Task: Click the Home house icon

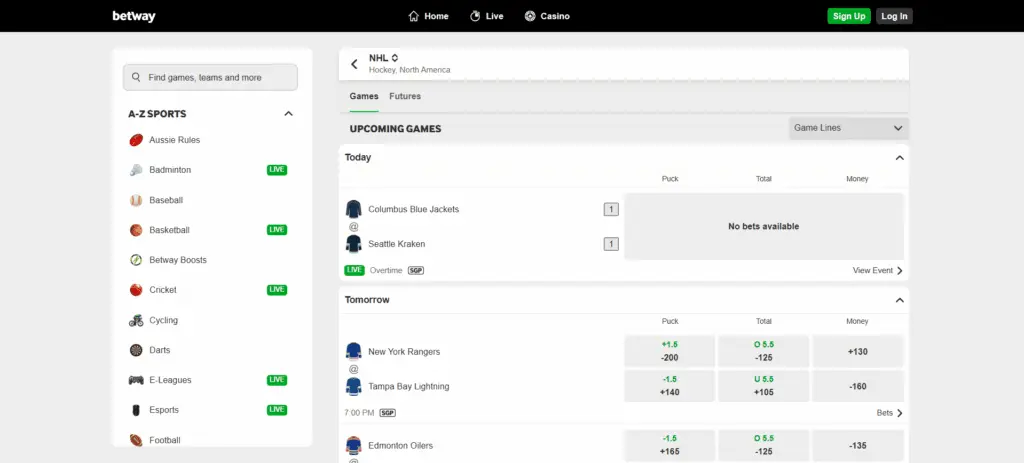Action: (x=413, y=16)
